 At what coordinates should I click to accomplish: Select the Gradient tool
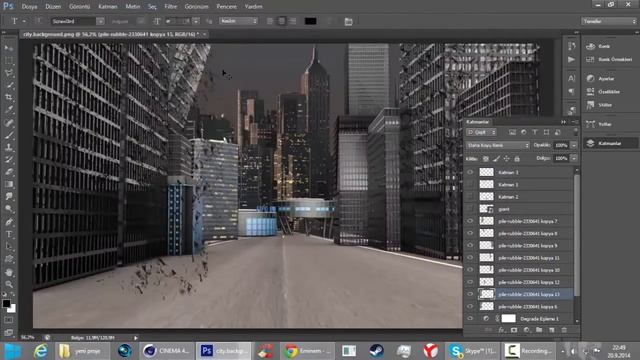(9, 184)
